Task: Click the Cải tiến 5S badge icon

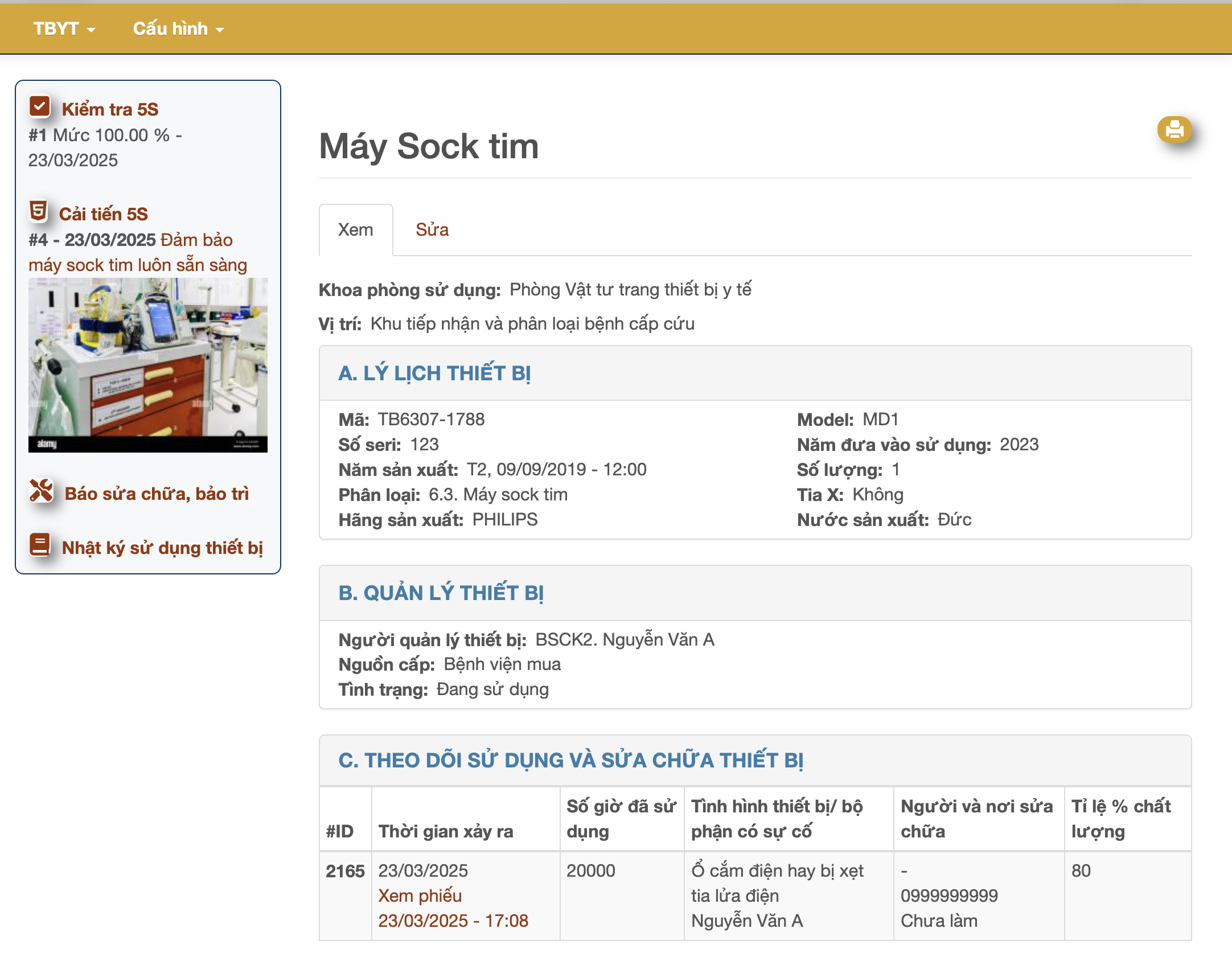Action: click(x=39, y=211)
